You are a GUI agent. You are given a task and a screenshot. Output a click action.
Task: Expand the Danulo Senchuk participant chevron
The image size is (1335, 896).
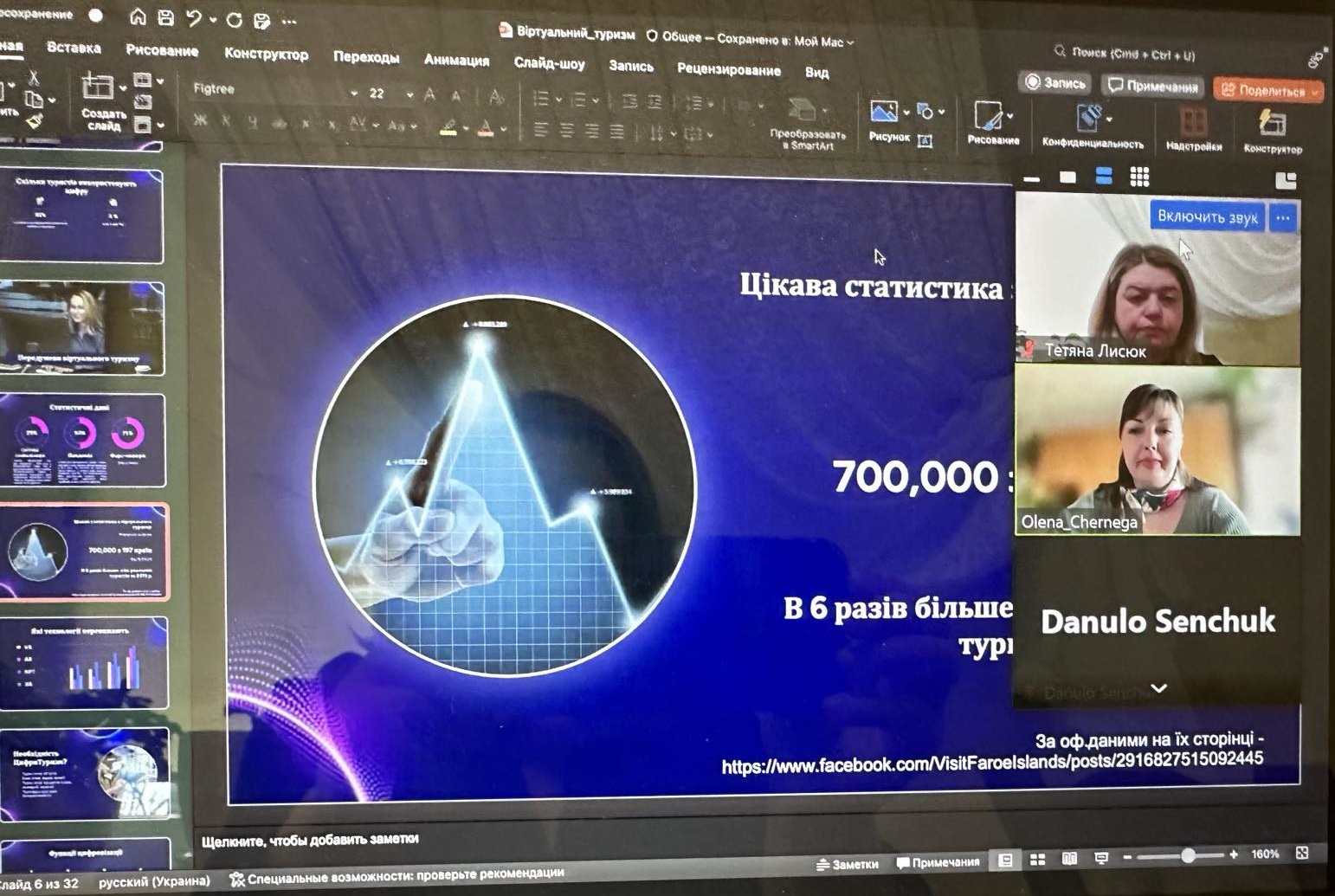pos(1158,688)
